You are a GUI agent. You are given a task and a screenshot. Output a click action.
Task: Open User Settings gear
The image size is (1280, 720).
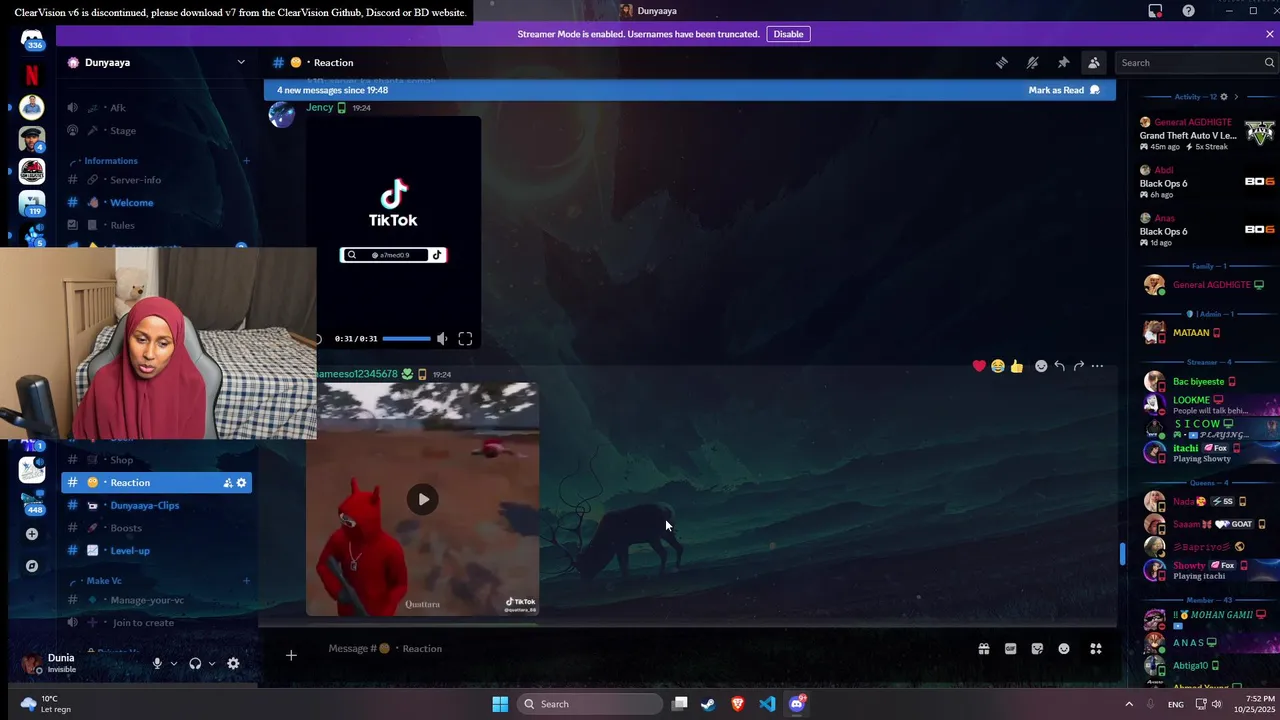coord(233,663)
